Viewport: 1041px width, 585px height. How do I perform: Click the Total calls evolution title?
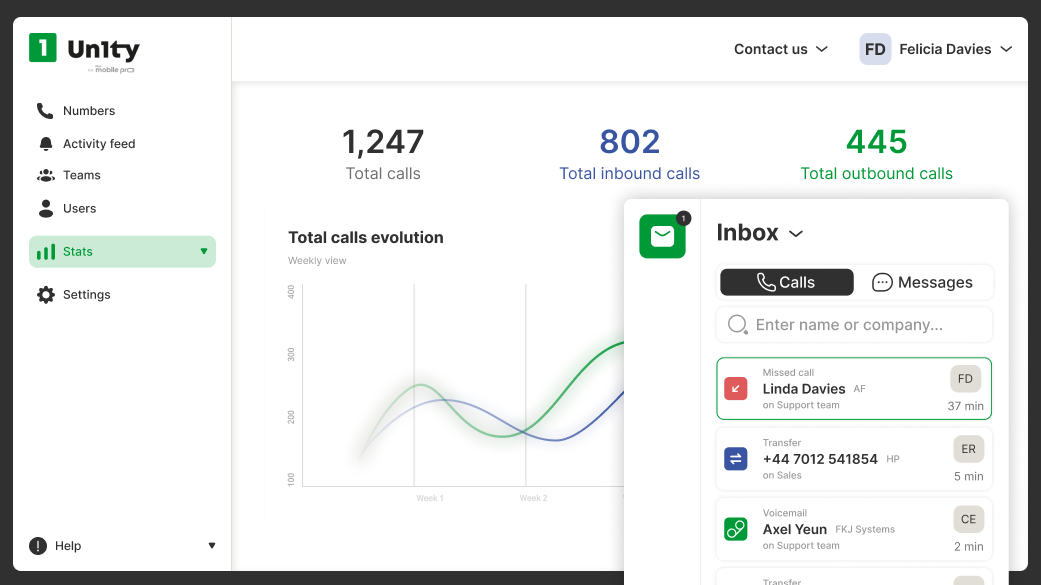coord(366,238)
